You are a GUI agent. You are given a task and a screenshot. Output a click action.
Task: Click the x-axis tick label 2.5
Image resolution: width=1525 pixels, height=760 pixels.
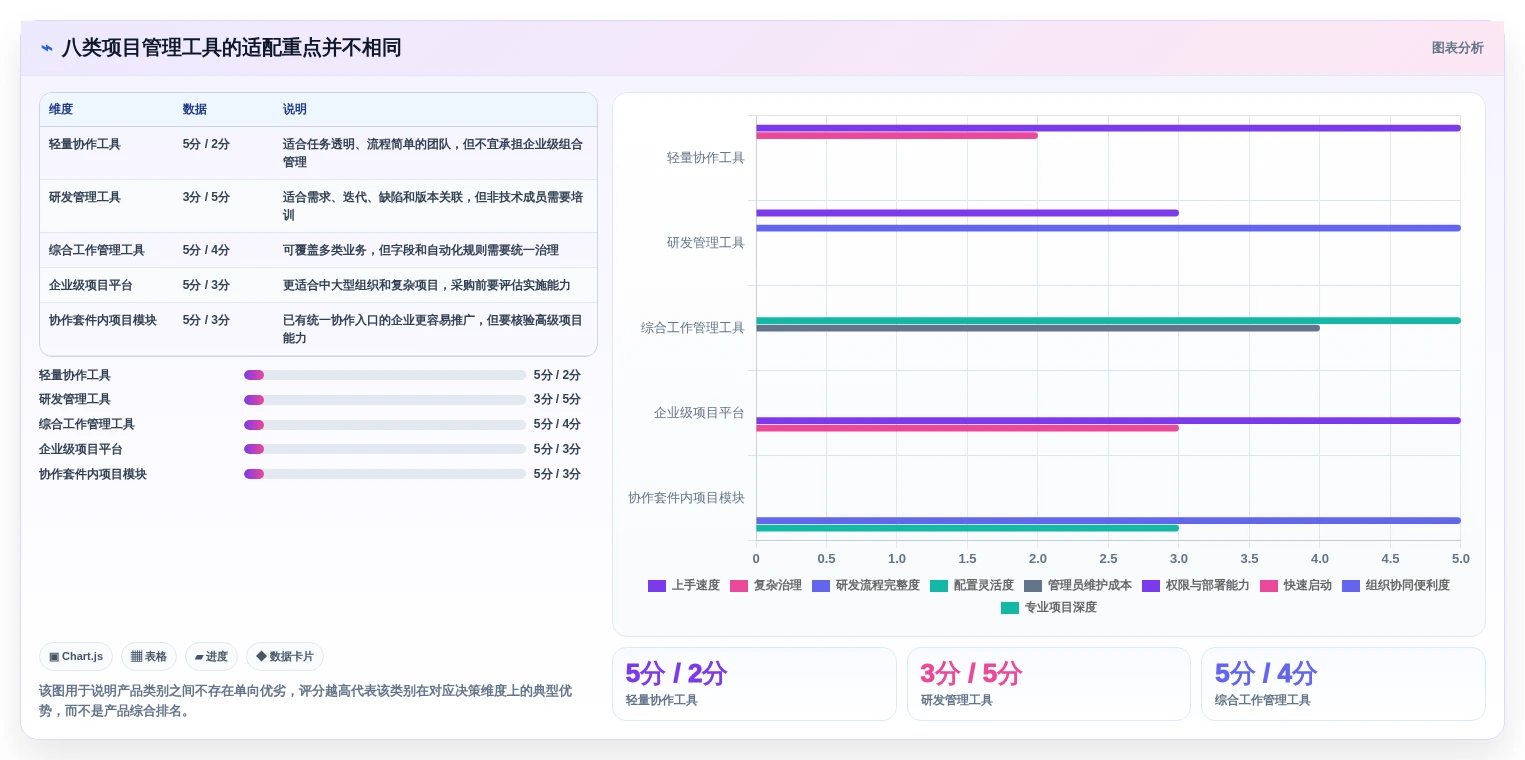pyautogui.click(x=1108, y=559)
